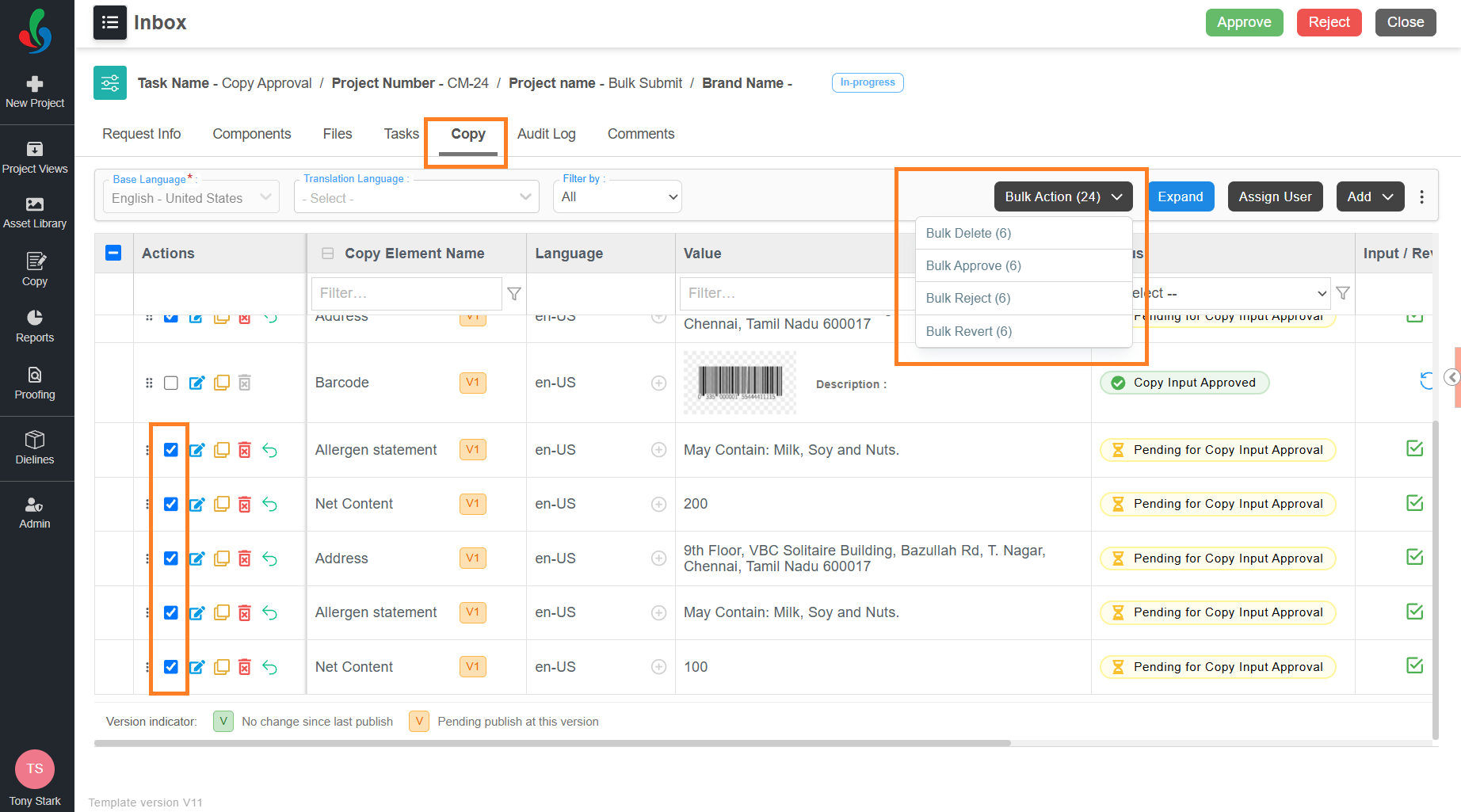1461x812 pixels.
Task: Click the edit icon for Barcode row
Action: tap(196, 383)
